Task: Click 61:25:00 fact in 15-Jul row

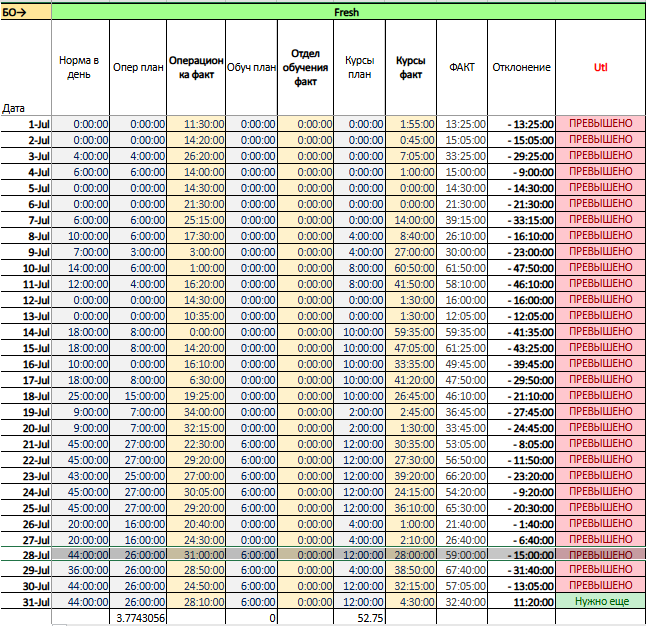Action: click(x=462, y=348)
